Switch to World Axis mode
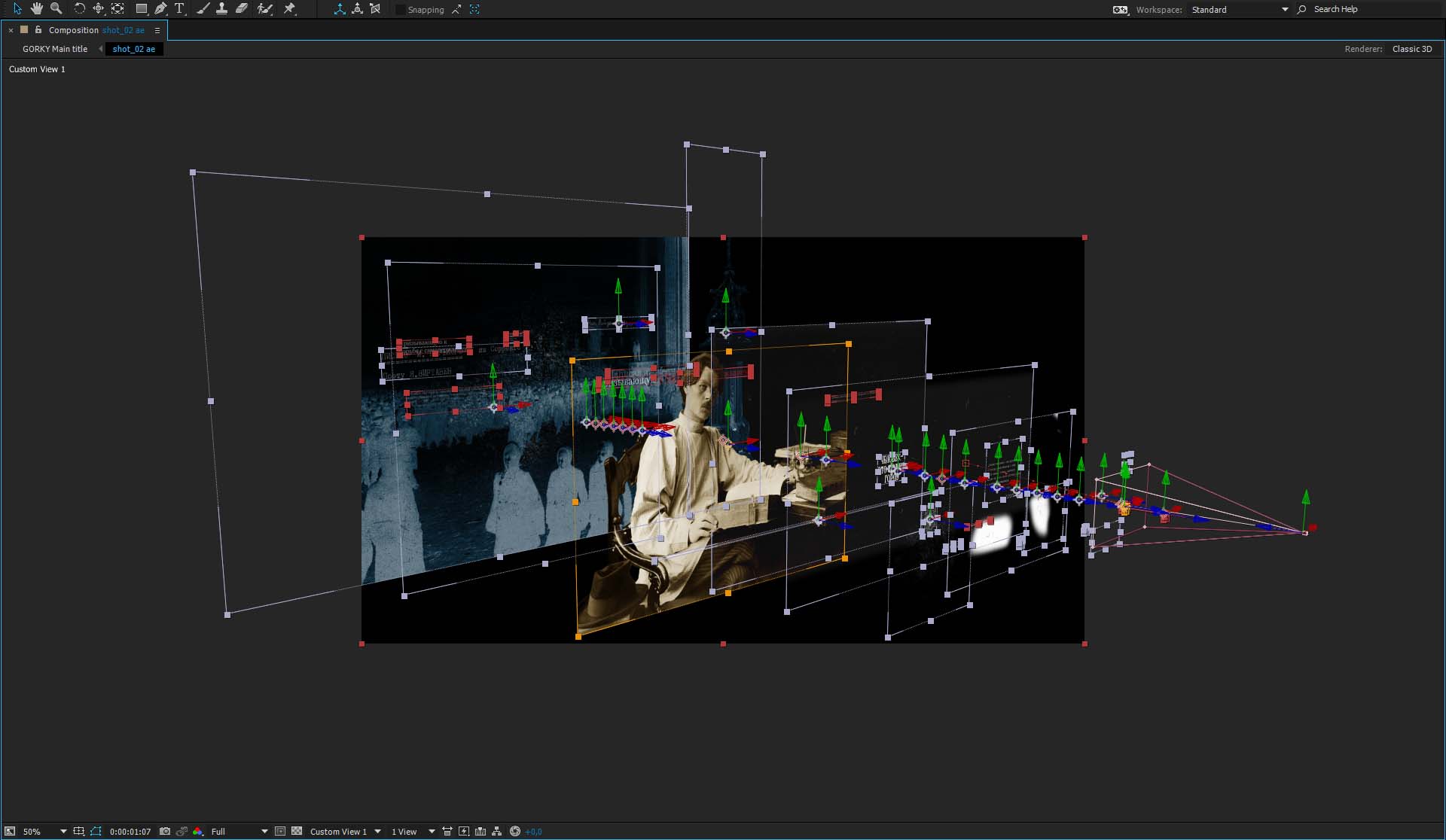This screenshot has width=1446, height=840. 357,9
